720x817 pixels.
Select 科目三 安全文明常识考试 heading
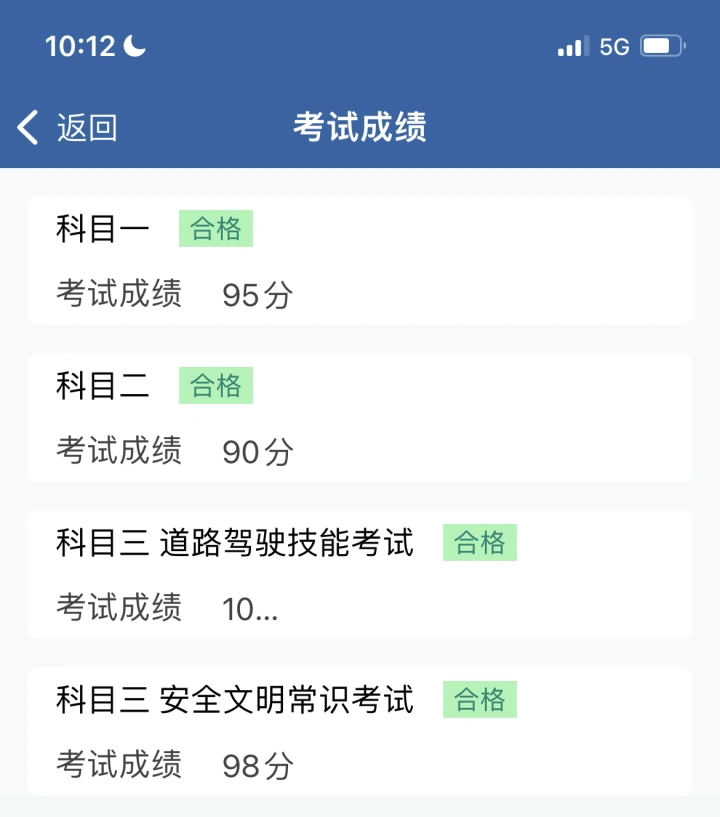(235, 699)
